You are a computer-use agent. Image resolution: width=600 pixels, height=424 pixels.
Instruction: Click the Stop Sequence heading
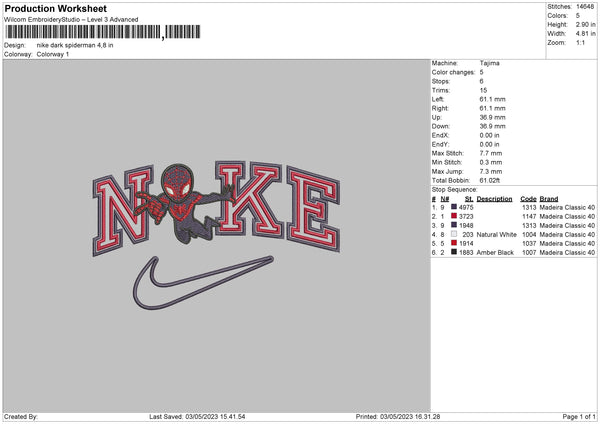pyautogui.click(x=455, y=190)
